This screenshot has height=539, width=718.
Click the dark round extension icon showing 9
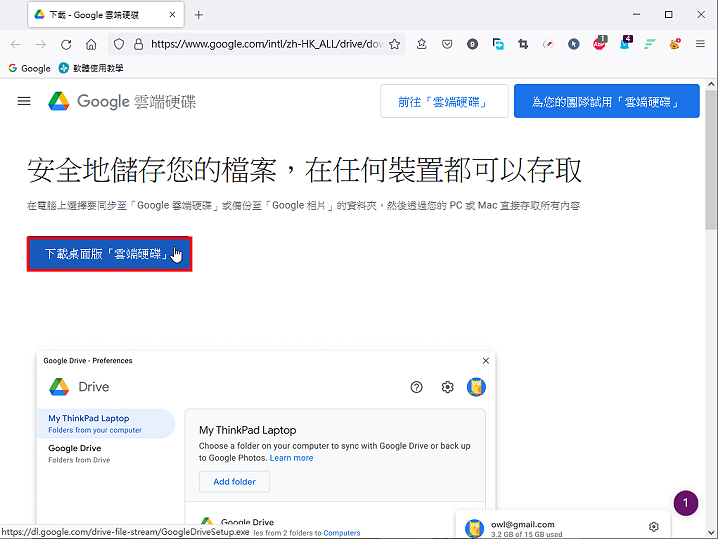point(472,44)
